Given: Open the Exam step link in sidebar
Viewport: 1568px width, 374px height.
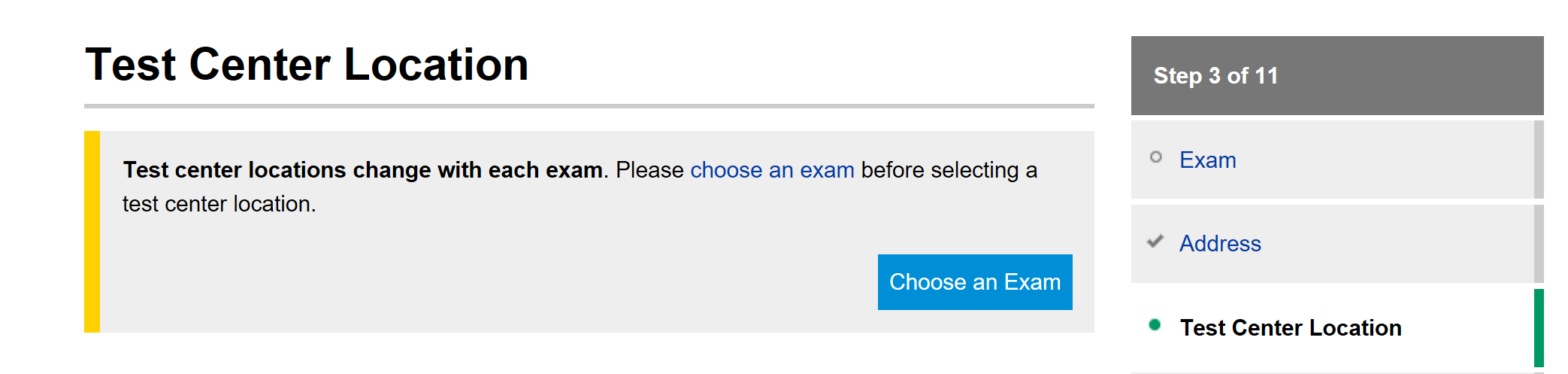Looking at the screenshot, I should click(x=1207, y=160).
